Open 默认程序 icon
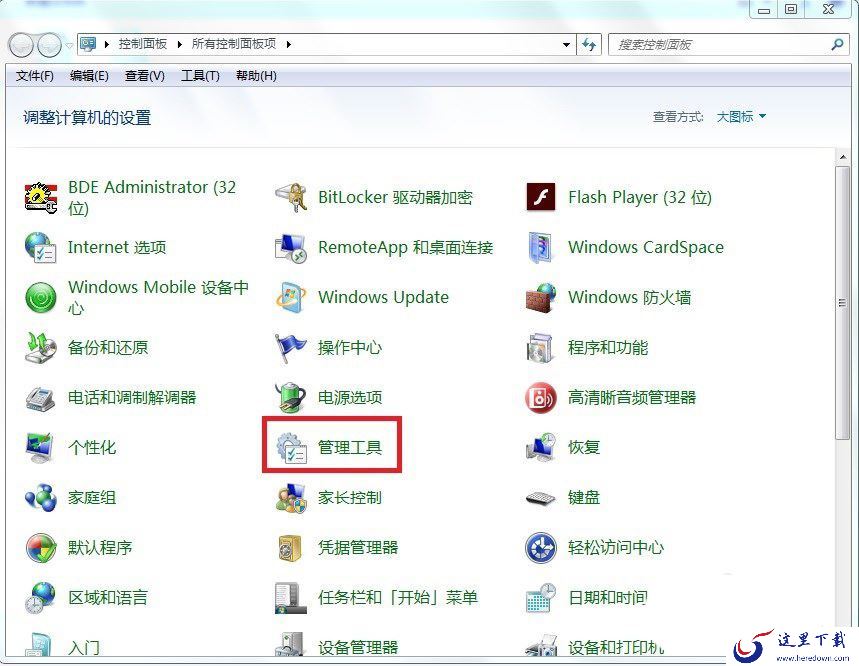Screen dimensions: 859x666 tap(41, 548)
